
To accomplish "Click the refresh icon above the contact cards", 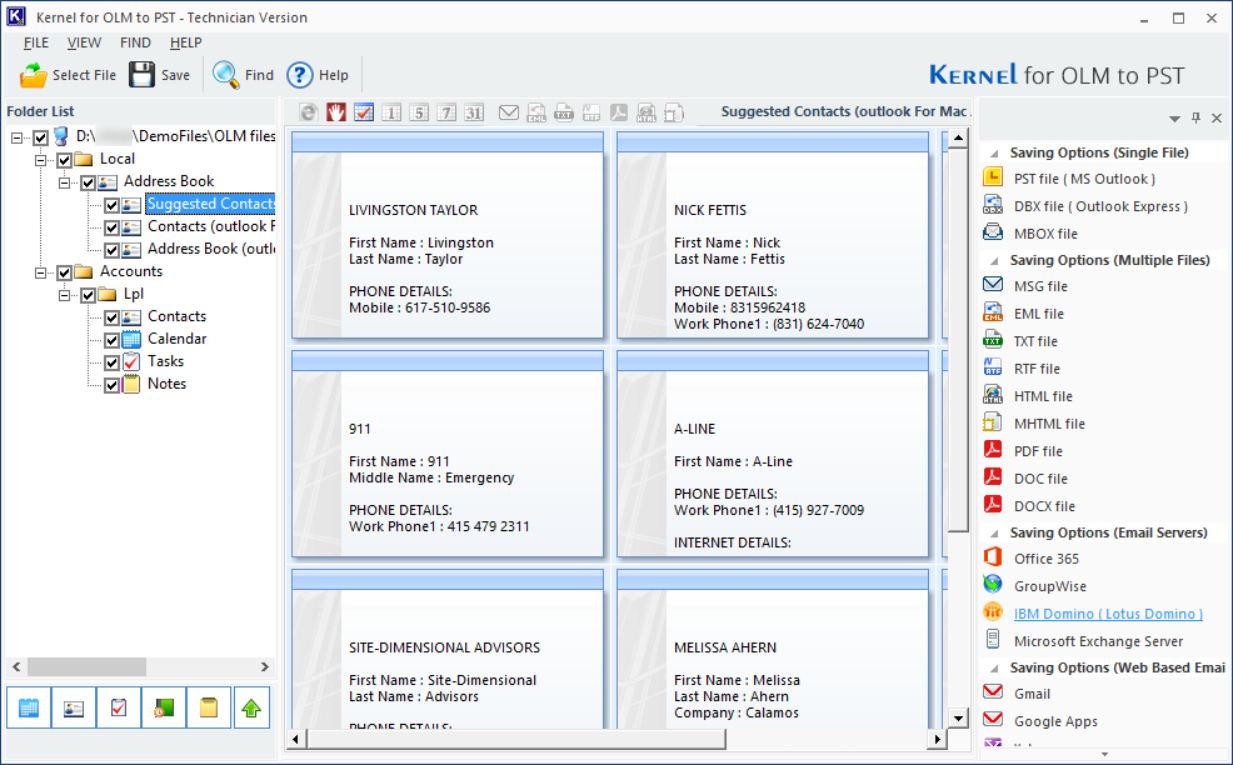I will coord(309,113).
